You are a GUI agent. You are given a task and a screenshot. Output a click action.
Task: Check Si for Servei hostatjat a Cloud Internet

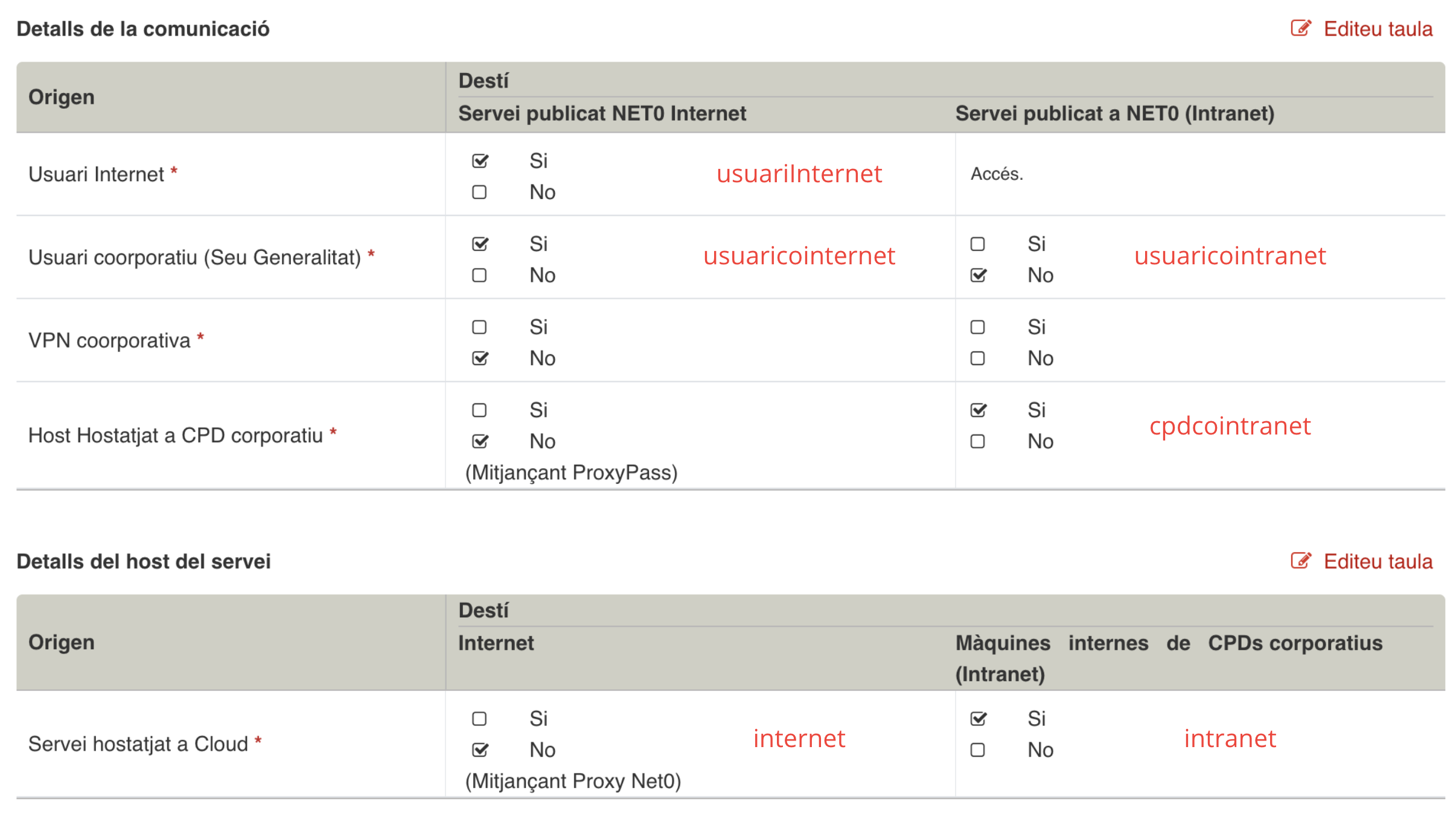coord(480,719)
